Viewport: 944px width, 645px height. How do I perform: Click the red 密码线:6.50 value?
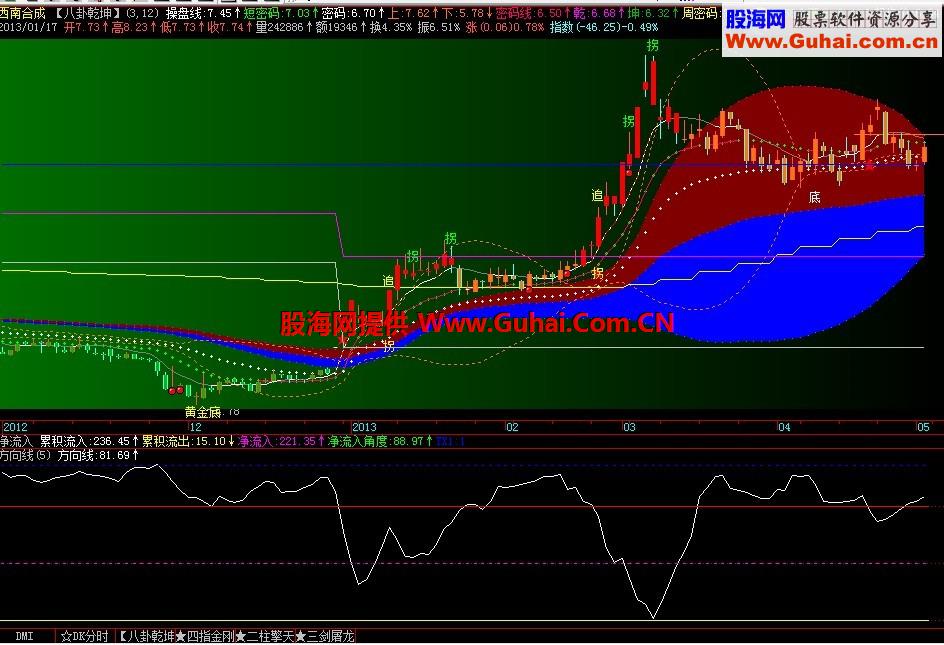(533, 13)
